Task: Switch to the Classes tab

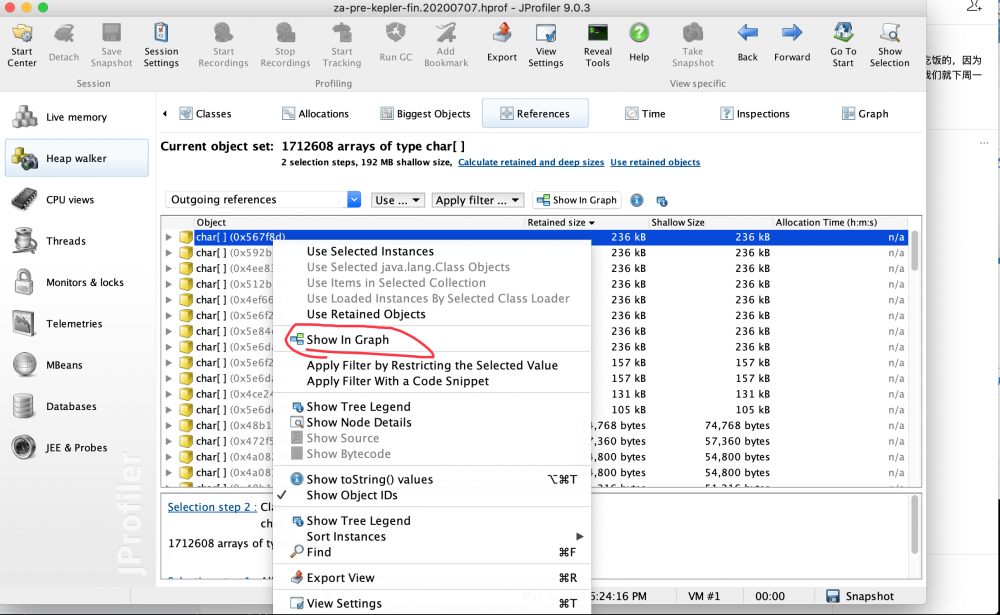Action: (205, 114)
